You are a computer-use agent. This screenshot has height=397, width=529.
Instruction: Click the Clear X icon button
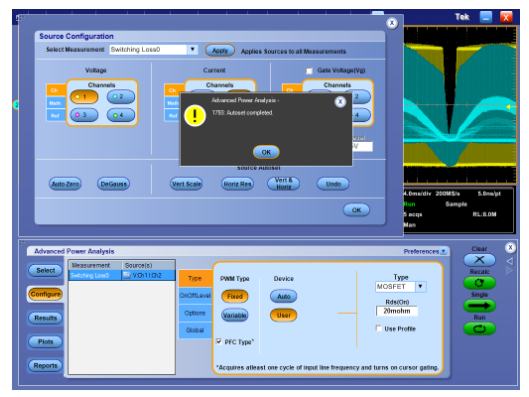479,260
